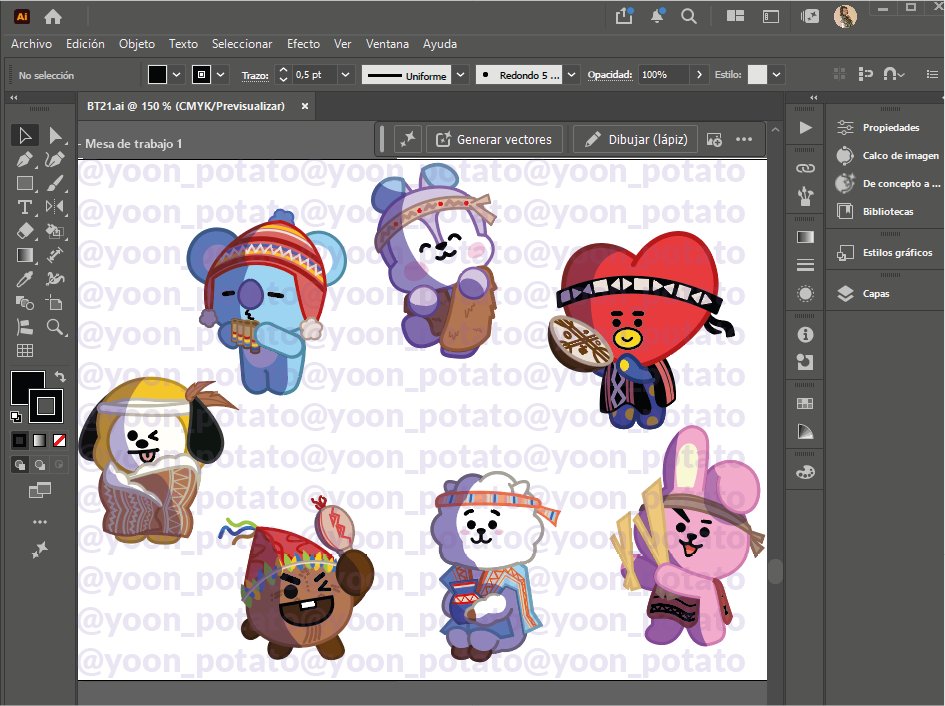Click Generar vectores button

pyautogui.click(x=494, y=139)
